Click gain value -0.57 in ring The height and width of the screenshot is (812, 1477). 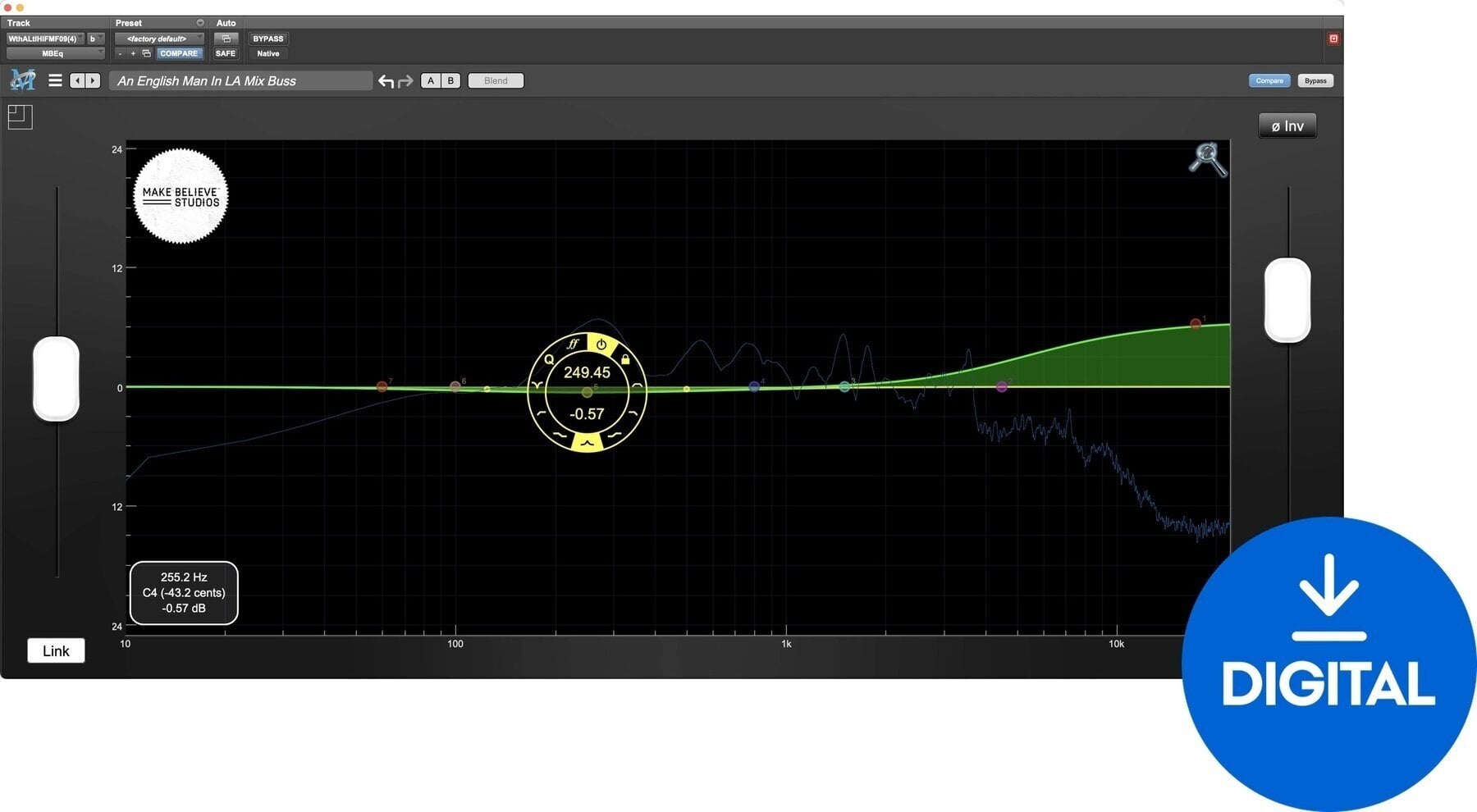587,414
